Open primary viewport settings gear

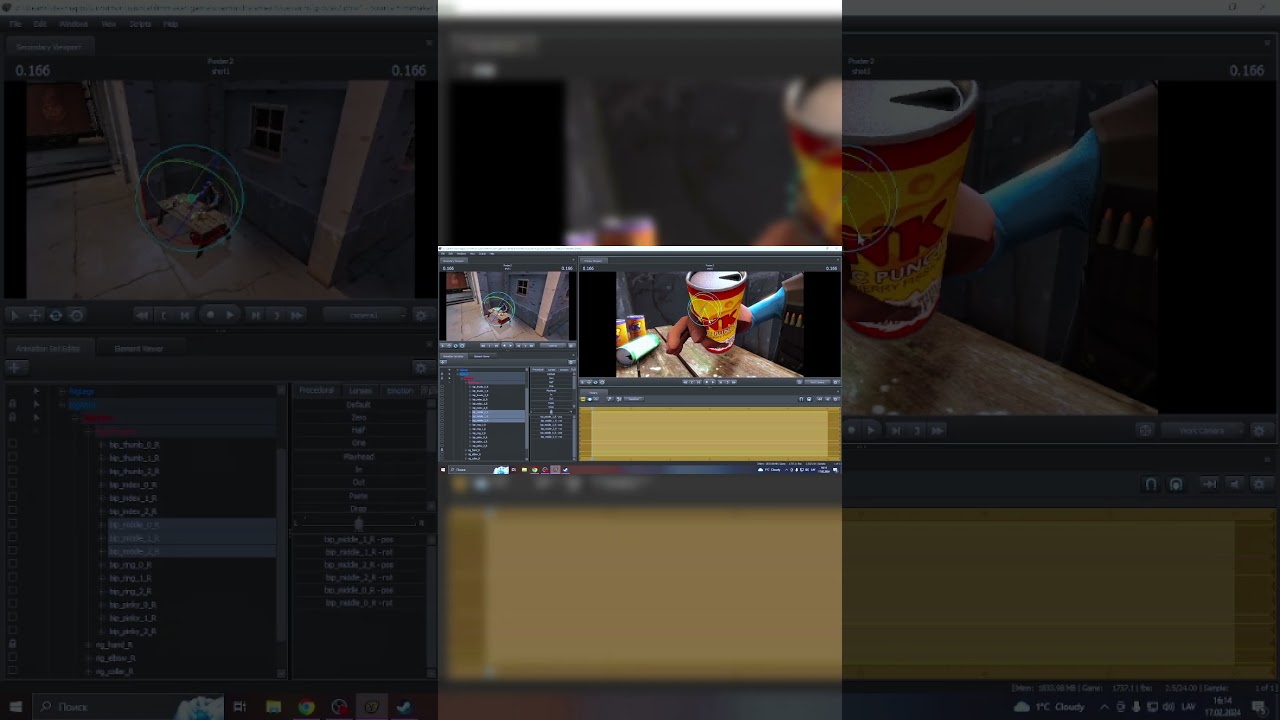coord(1260,430)
